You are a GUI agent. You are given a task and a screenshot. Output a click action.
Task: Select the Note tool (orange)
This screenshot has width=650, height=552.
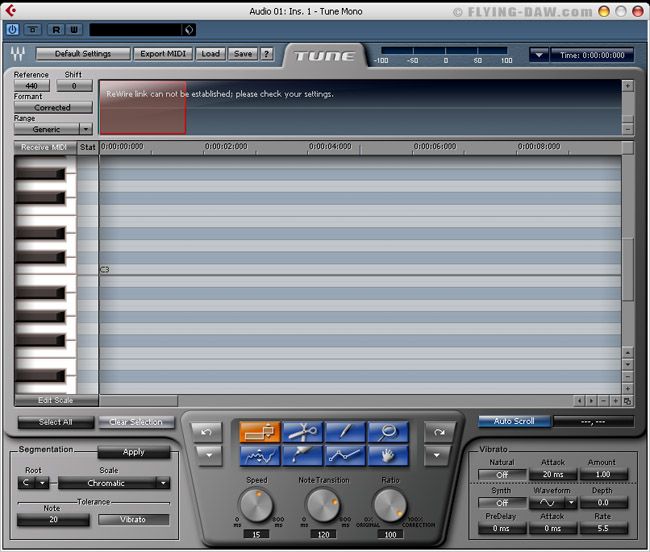coord(260,432)
